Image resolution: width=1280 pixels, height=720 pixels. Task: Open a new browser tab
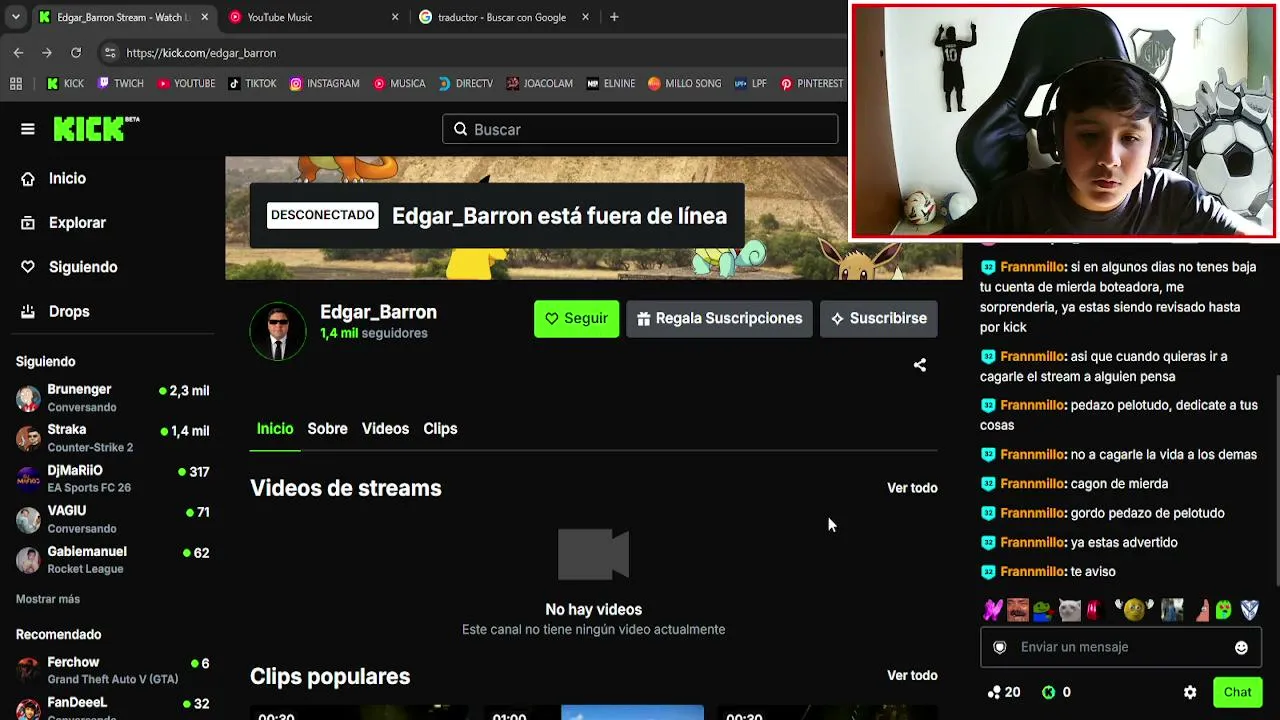coord(614,17)
